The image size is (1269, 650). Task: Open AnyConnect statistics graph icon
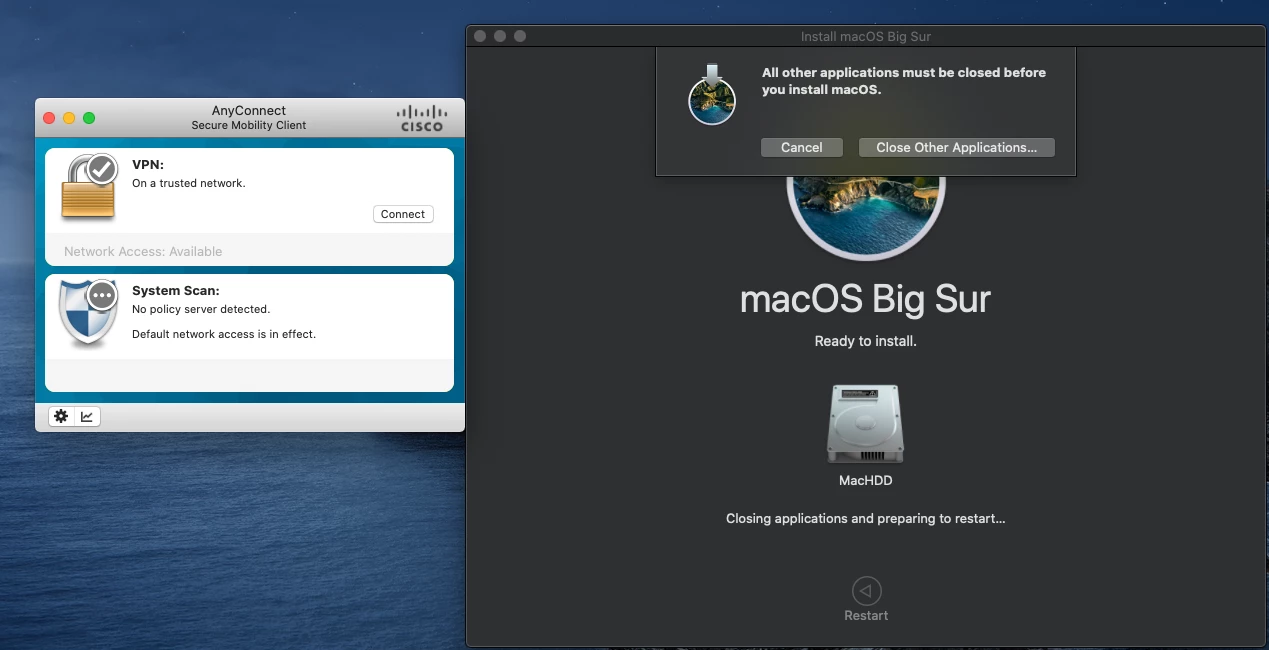87,416
